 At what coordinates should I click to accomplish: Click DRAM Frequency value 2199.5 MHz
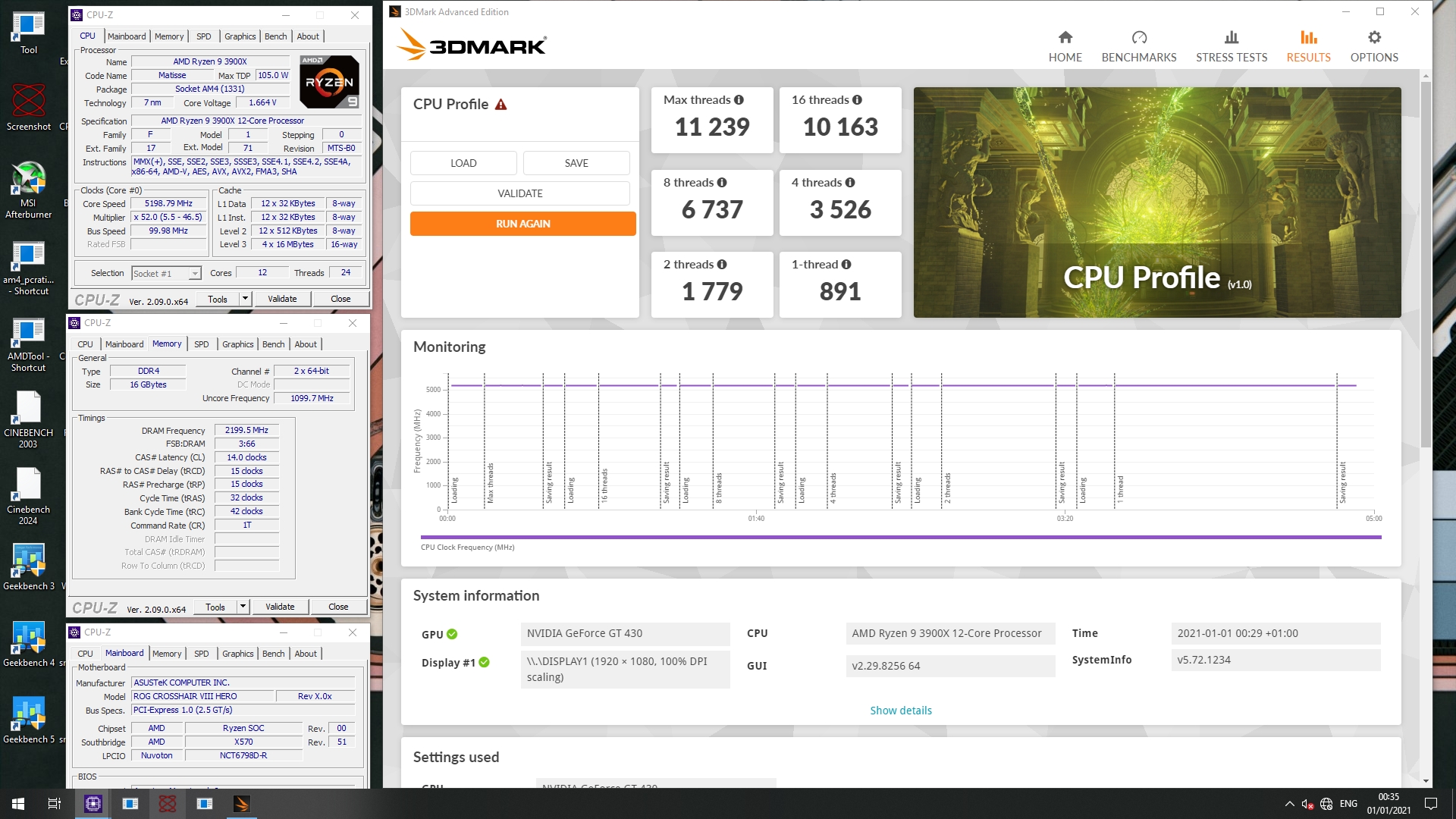[246, 430]
